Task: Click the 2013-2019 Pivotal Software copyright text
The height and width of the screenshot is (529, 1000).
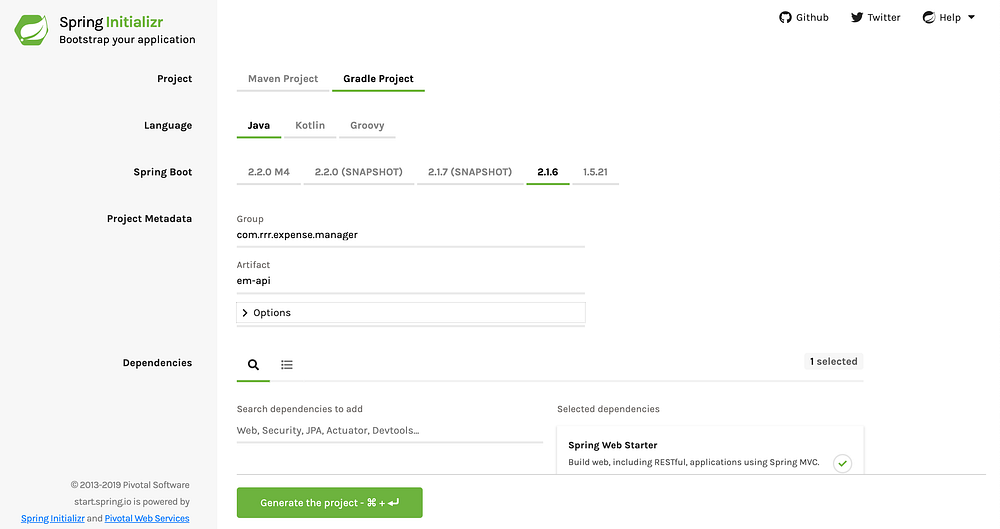Action: (130, 485)
